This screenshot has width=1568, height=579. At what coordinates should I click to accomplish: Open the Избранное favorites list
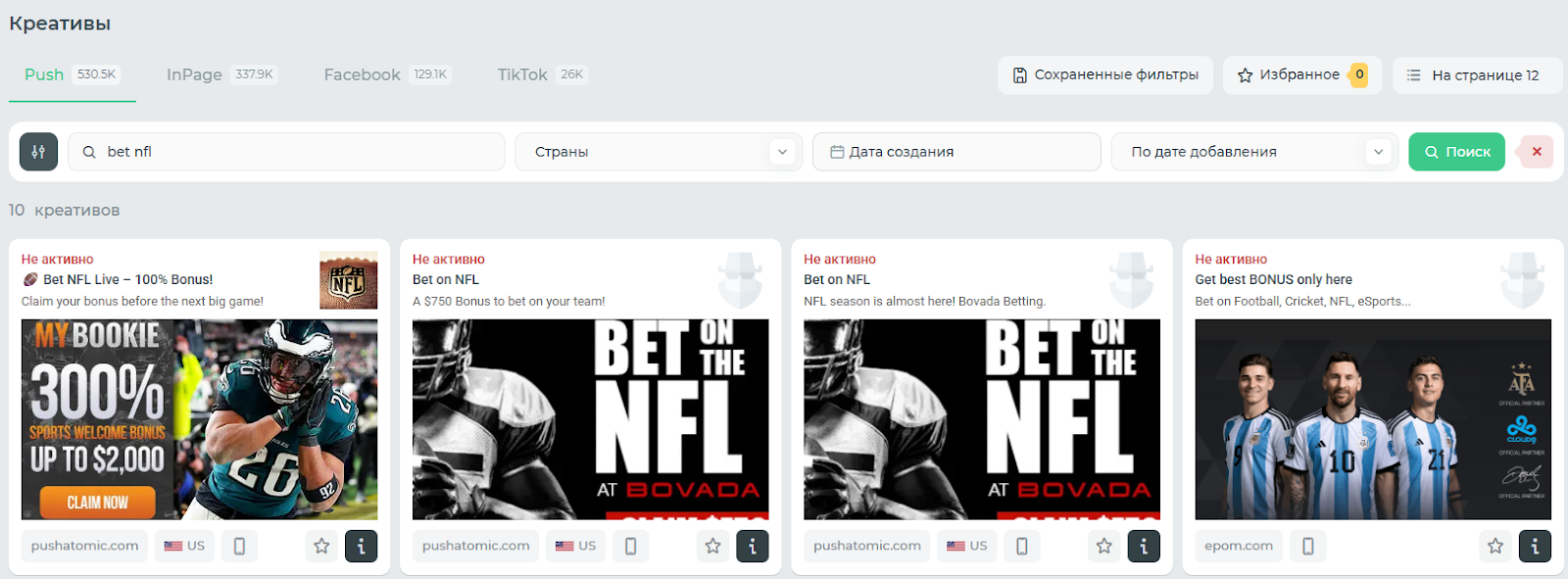(x=1300, y=75)
